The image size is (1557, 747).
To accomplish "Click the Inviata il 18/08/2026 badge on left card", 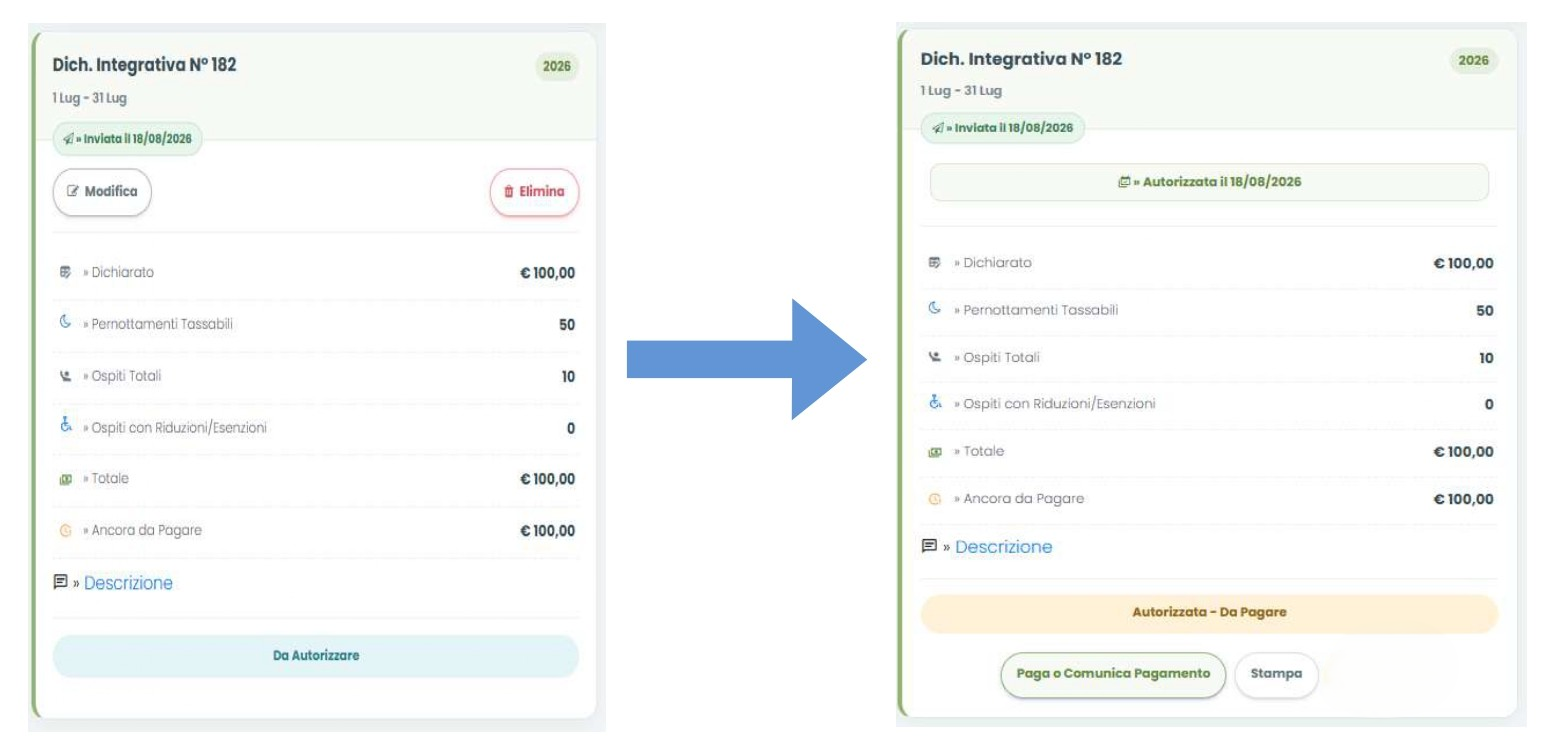I will [x=128, y=140].
